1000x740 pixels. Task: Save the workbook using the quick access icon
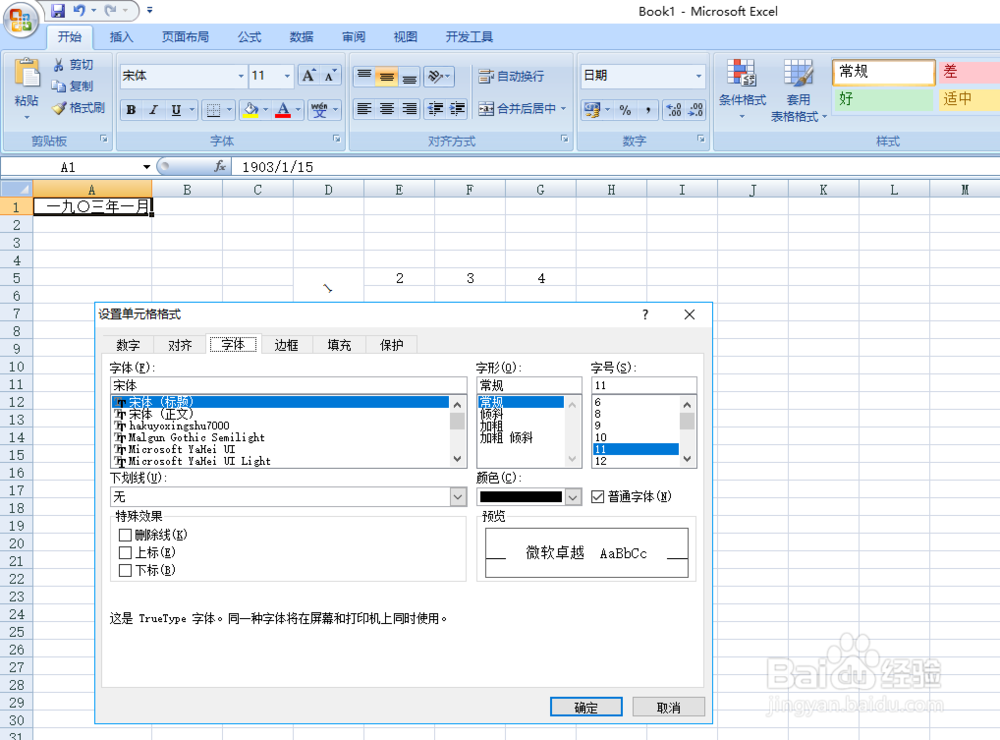click(58, 10)
